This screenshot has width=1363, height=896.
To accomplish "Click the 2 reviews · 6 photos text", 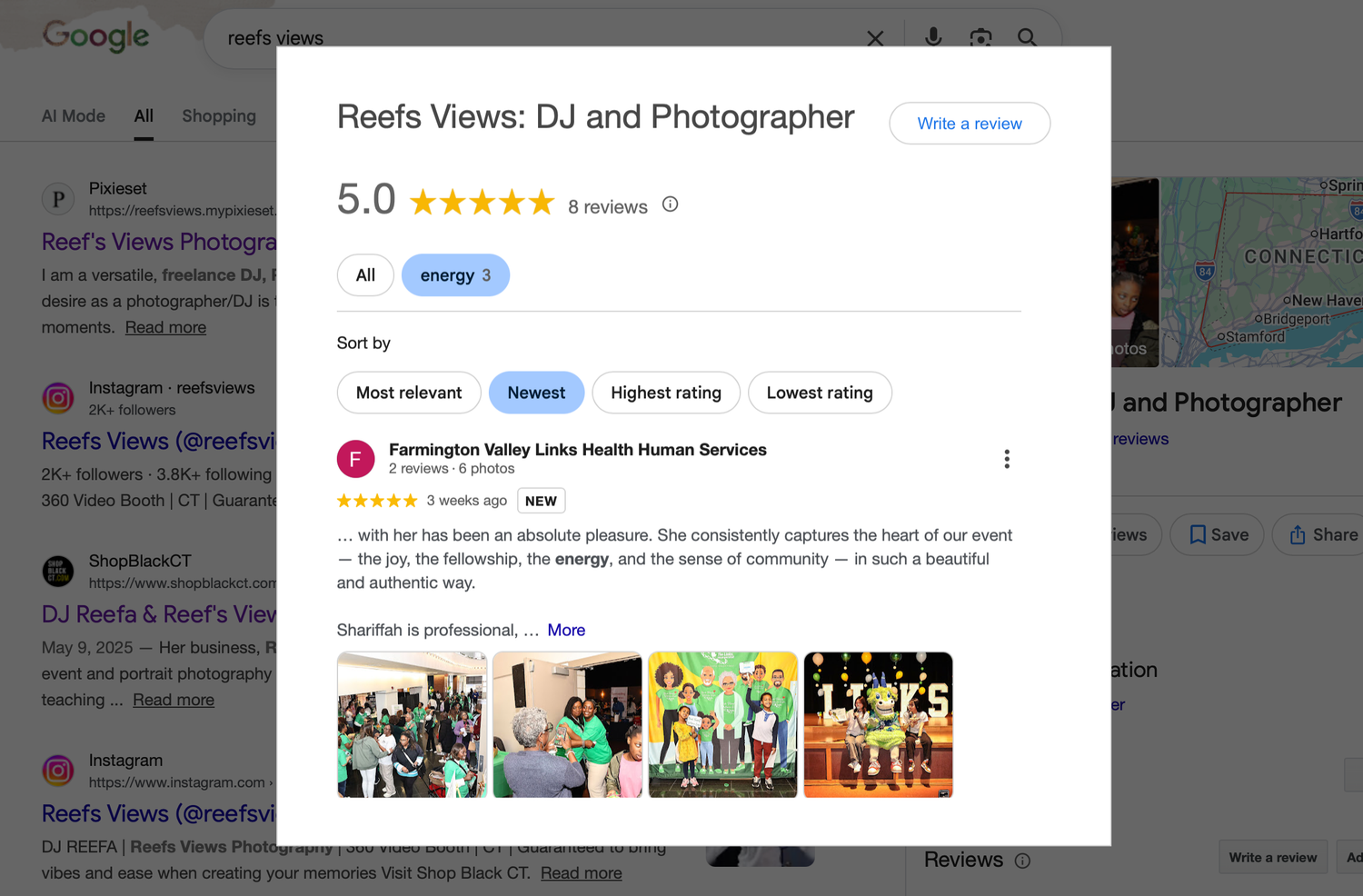I will pyautogui.click(x=452, y=469).
